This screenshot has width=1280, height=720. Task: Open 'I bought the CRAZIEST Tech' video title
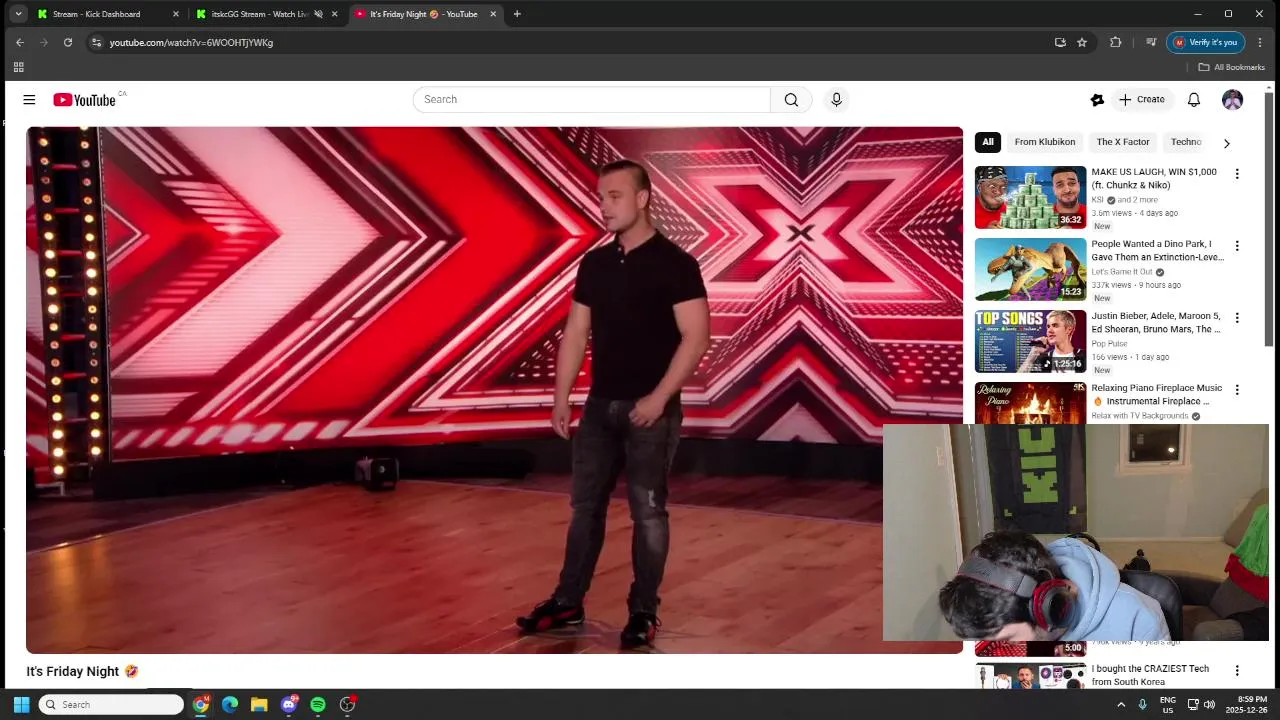[1150, 675]
